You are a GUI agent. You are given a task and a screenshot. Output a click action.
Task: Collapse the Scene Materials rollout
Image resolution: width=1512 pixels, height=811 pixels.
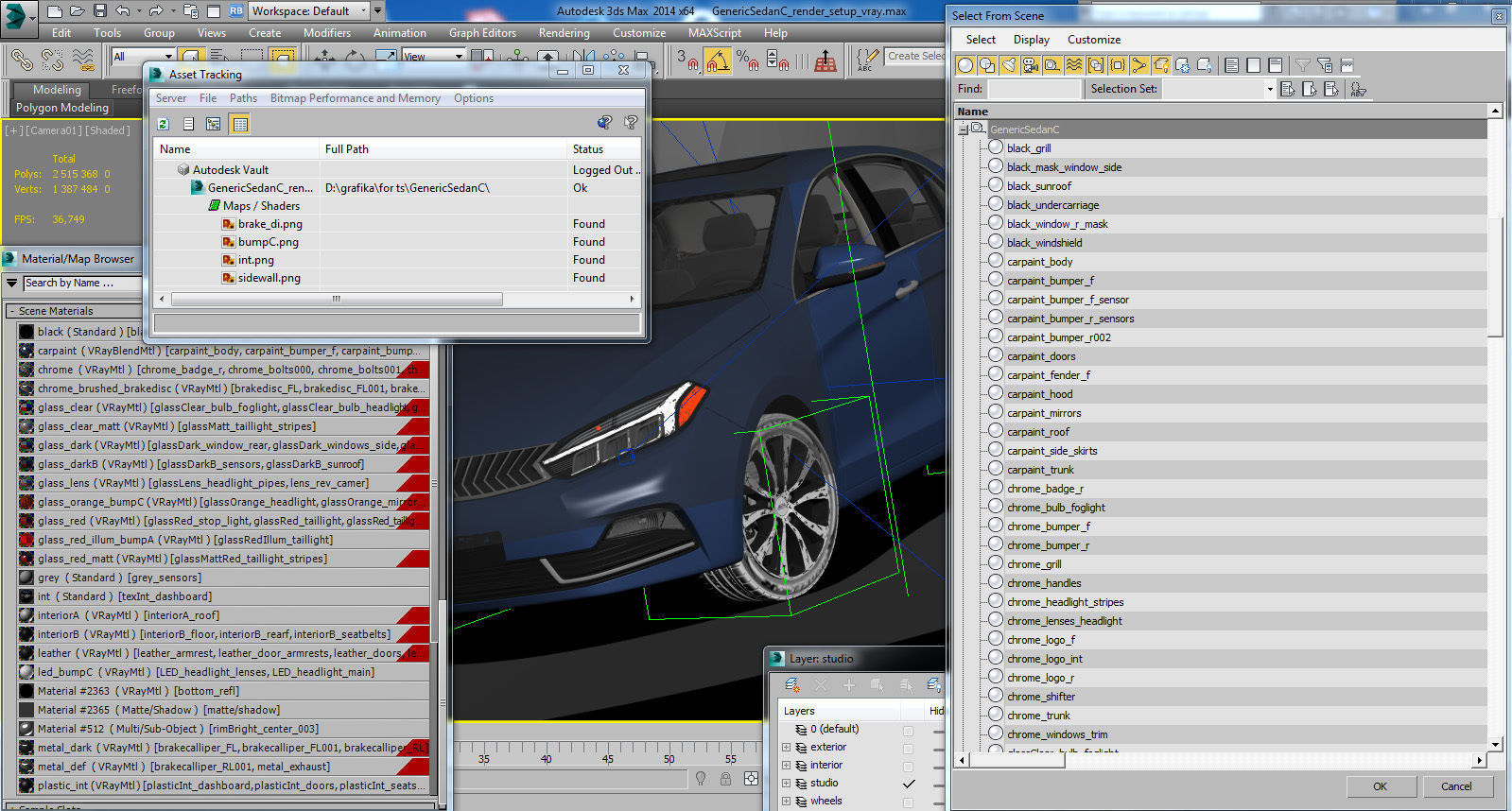pyautogui.click(x=12, y=311)
